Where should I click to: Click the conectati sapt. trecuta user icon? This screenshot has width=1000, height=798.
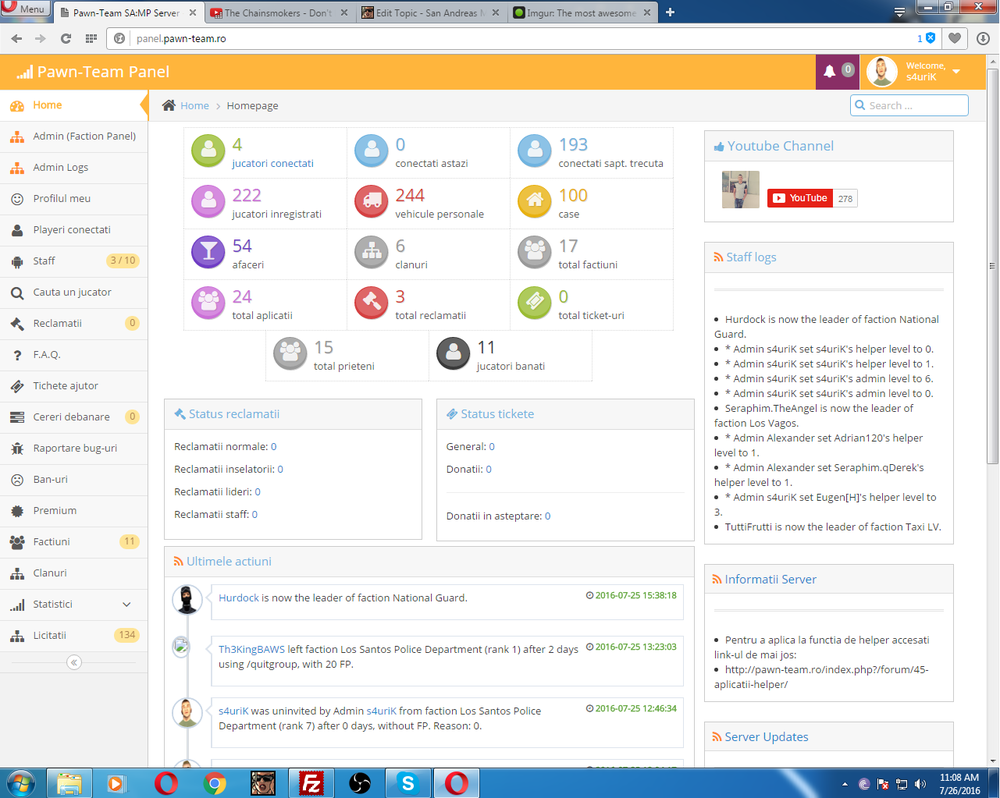[x=534, y=151]
